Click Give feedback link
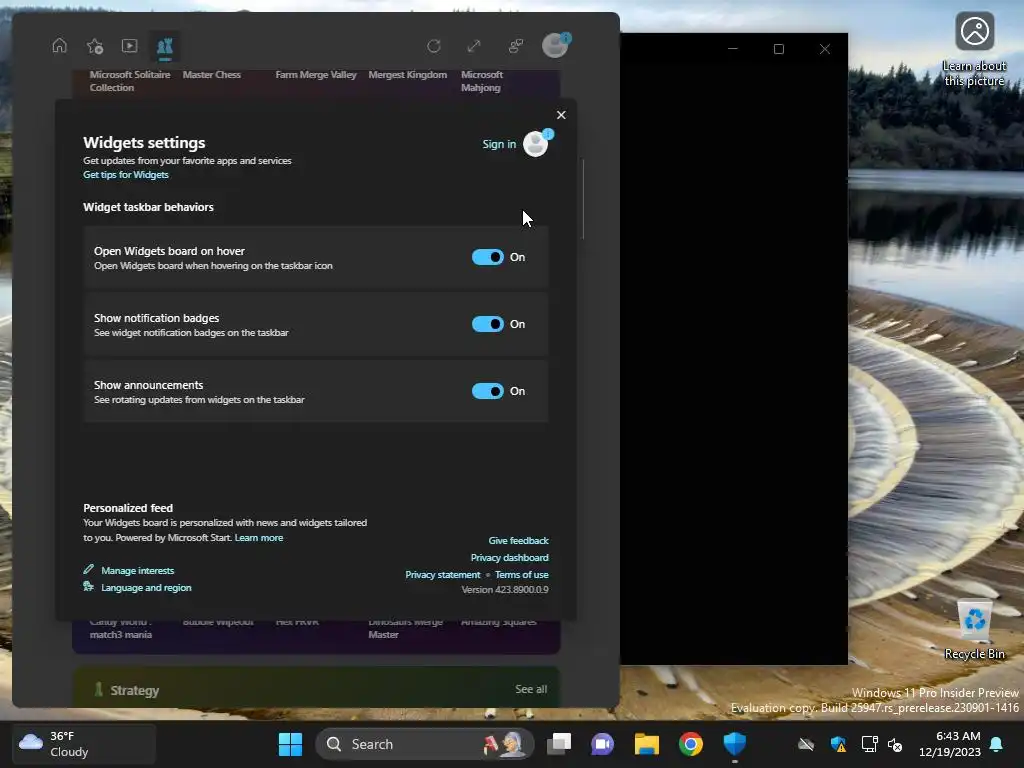 coord(519,541)
